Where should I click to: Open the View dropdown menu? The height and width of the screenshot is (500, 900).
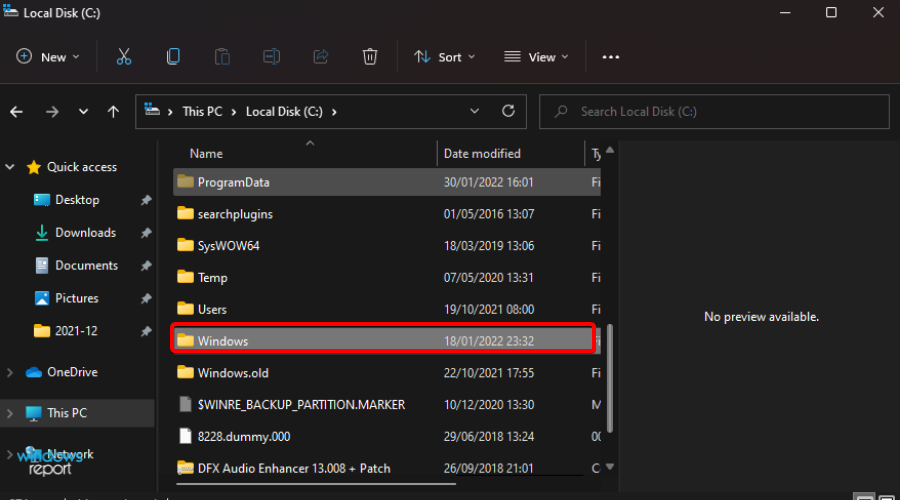point(536,57)
